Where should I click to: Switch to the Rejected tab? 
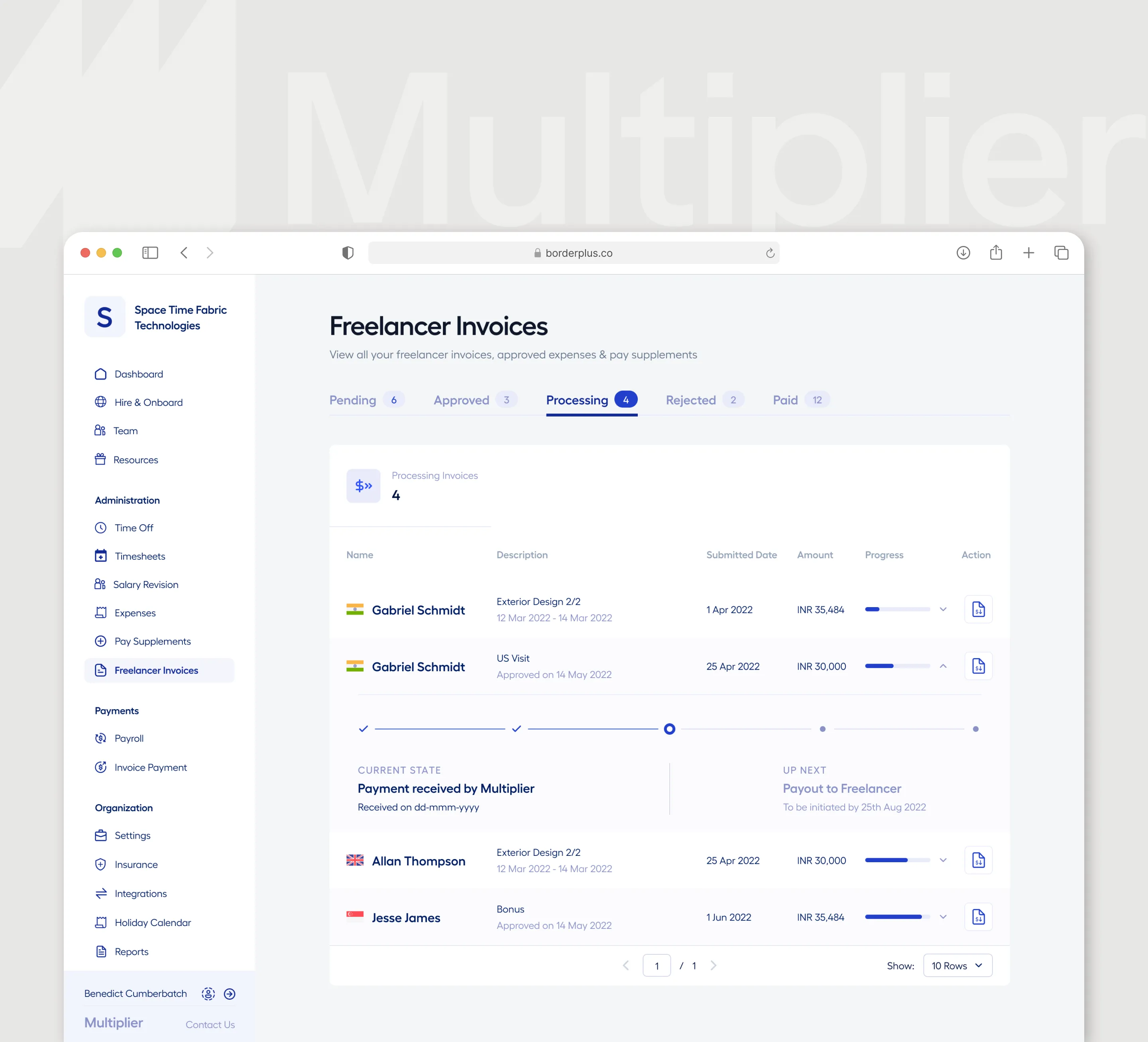pos(705,400)
